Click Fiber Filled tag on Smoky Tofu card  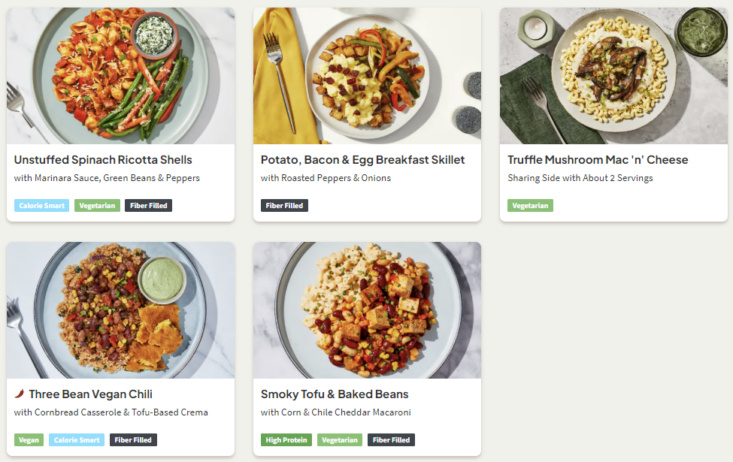click(x=391, y=440)
